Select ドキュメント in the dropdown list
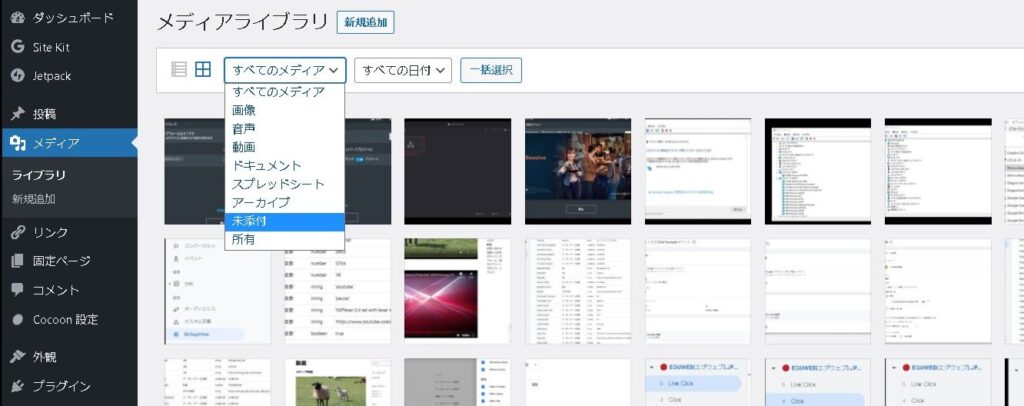The width and height of the screenshot is (1024, 406). pos(266,166)
